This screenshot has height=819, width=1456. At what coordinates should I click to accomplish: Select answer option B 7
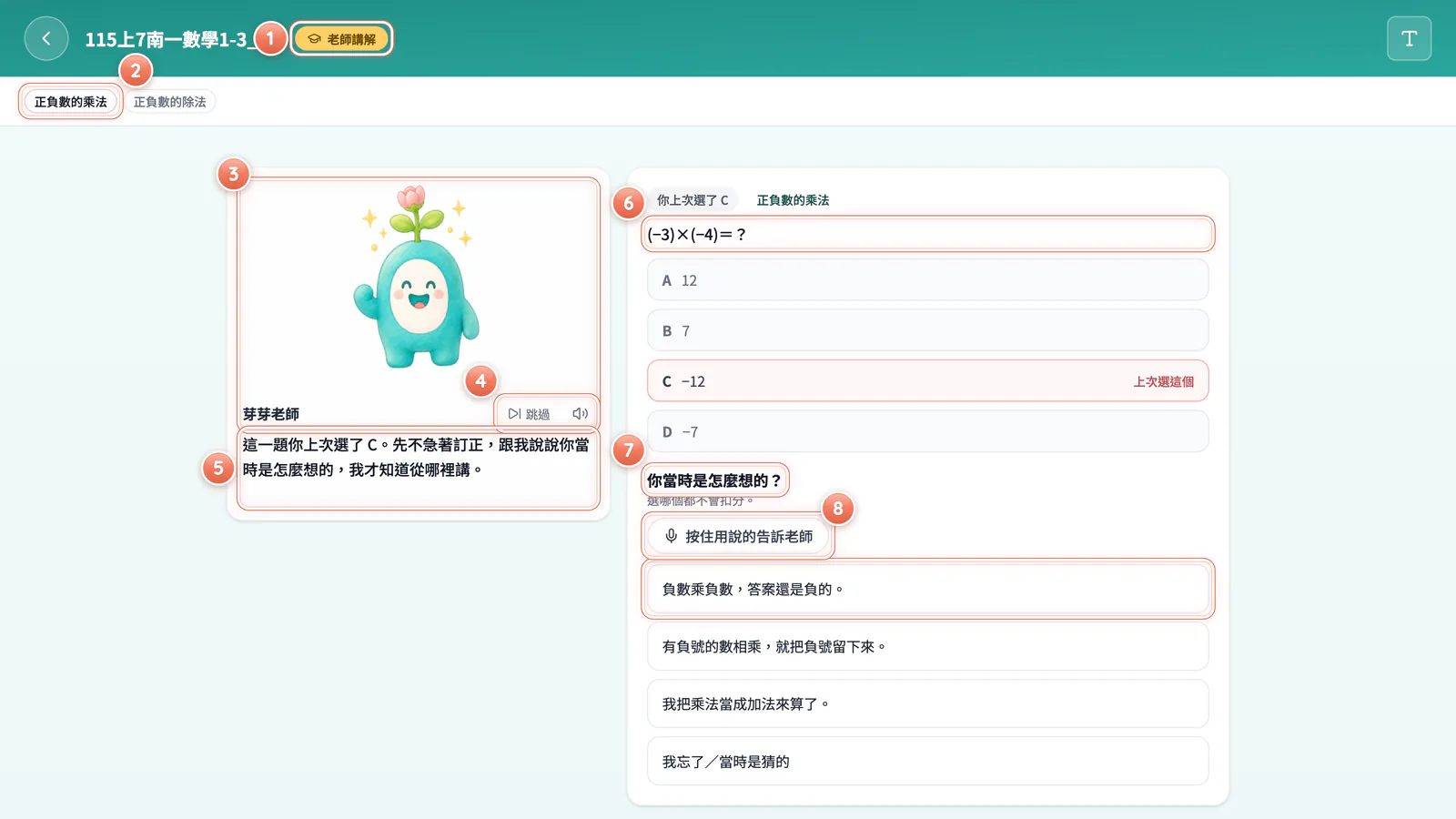[927, 331]
